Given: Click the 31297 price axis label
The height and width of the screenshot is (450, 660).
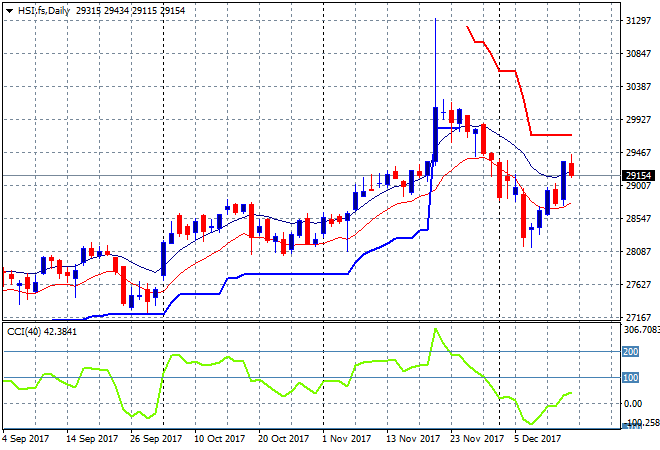Looking at the screenshot, I should (637, 21).
